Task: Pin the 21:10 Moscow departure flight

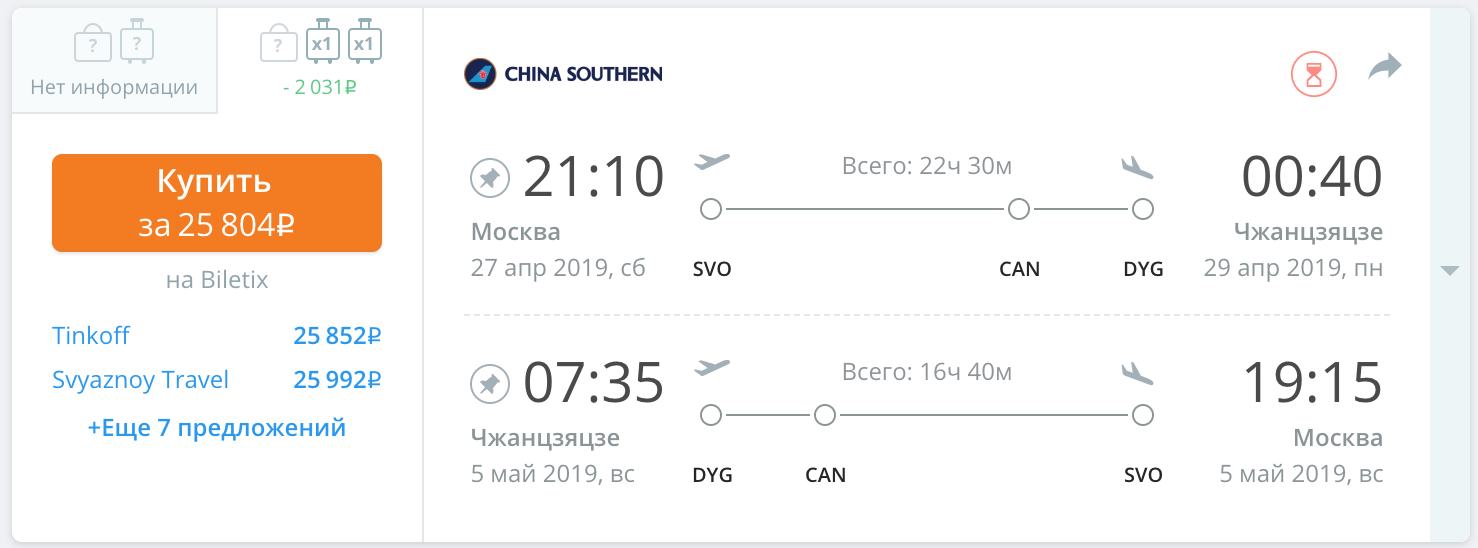Action: pos(490,179)
